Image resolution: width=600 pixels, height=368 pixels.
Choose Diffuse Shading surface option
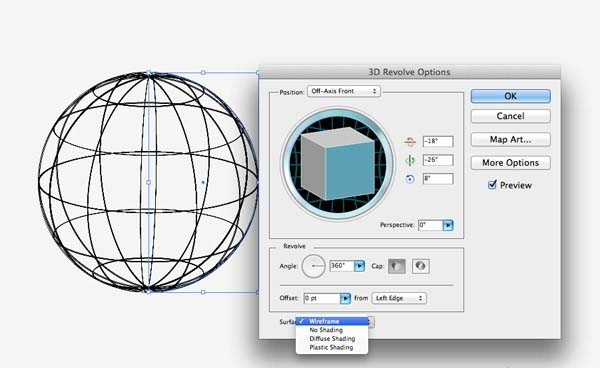332,339
